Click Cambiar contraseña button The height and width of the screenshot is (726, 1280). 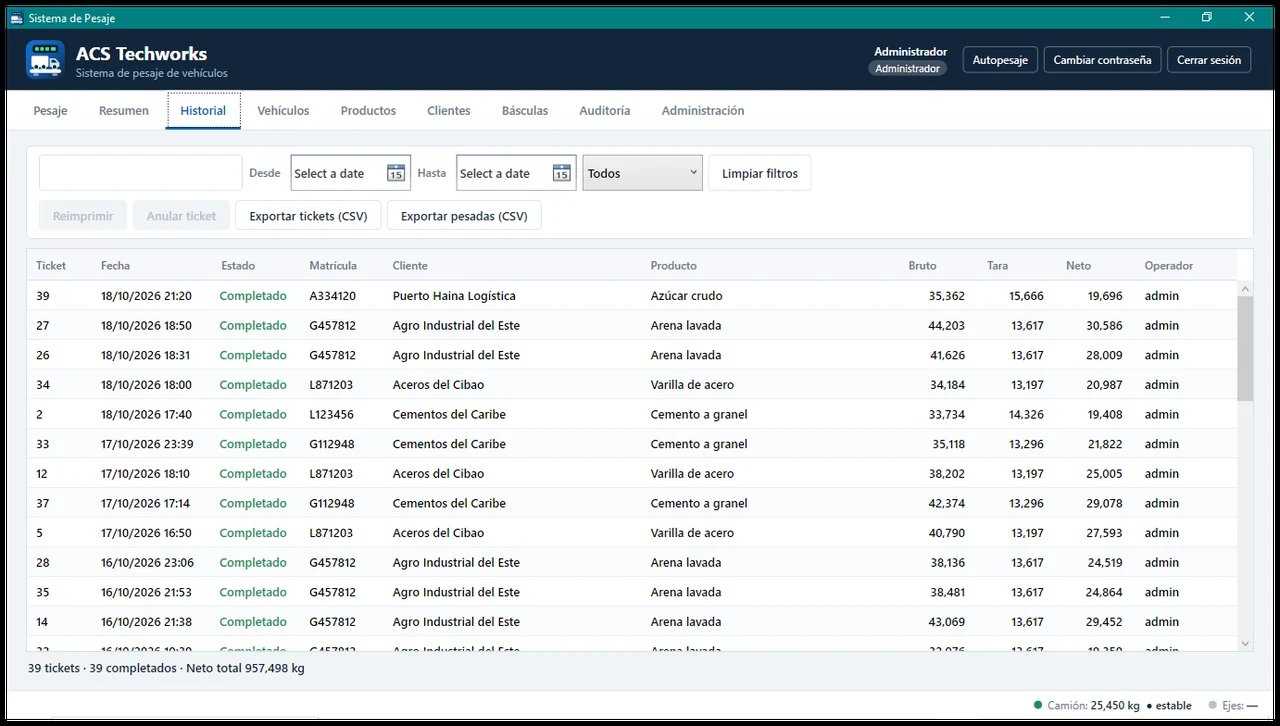tap(1102, 60)
